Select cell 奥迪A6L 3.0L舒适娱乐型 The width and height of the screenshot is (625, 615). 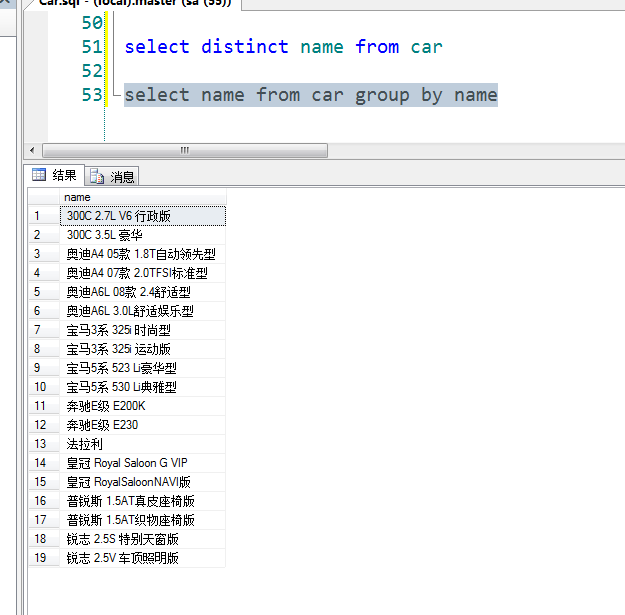coord(143,311)
